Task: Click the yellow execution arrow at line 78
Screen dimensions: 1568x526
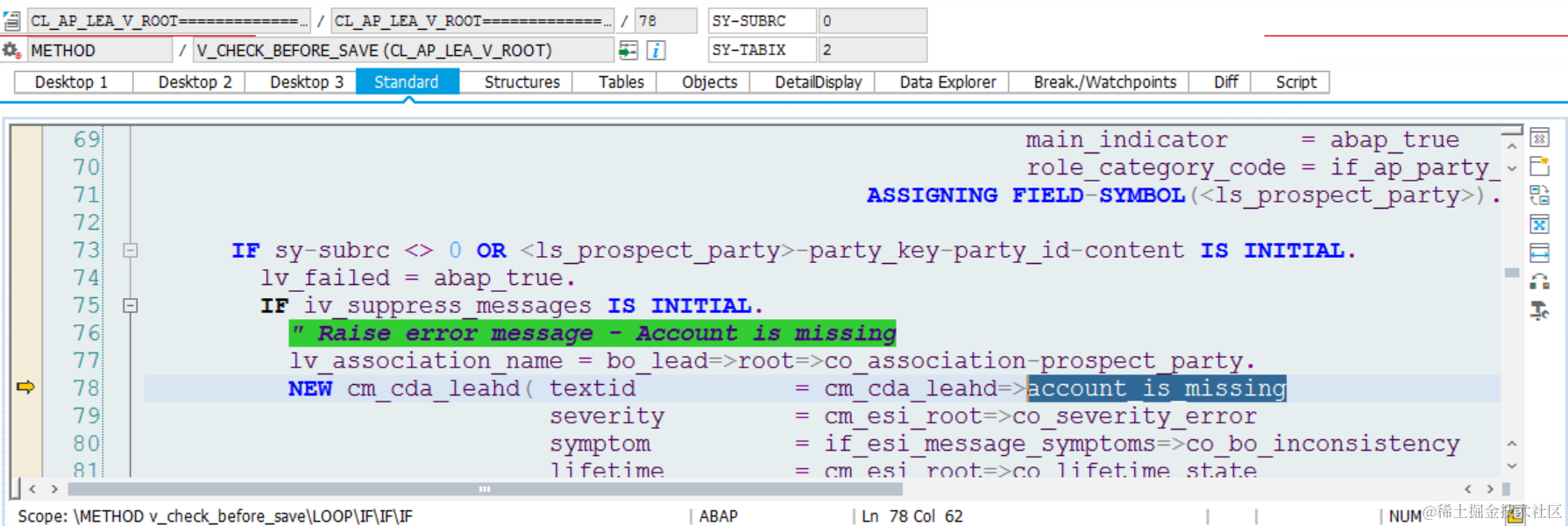Action: [25, 387]
